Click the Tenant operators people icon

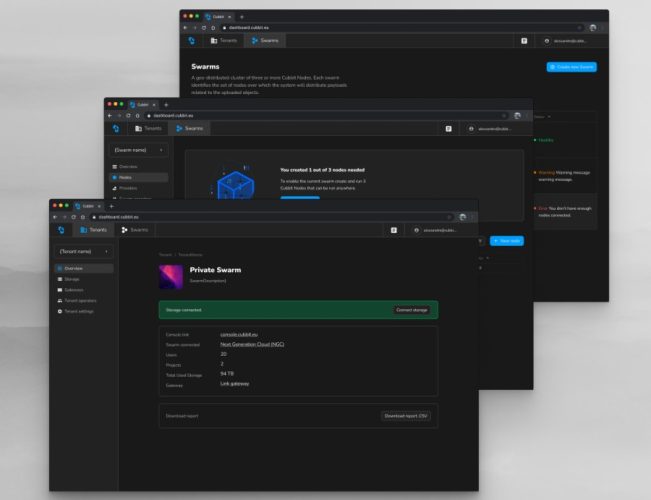[60, 301]
